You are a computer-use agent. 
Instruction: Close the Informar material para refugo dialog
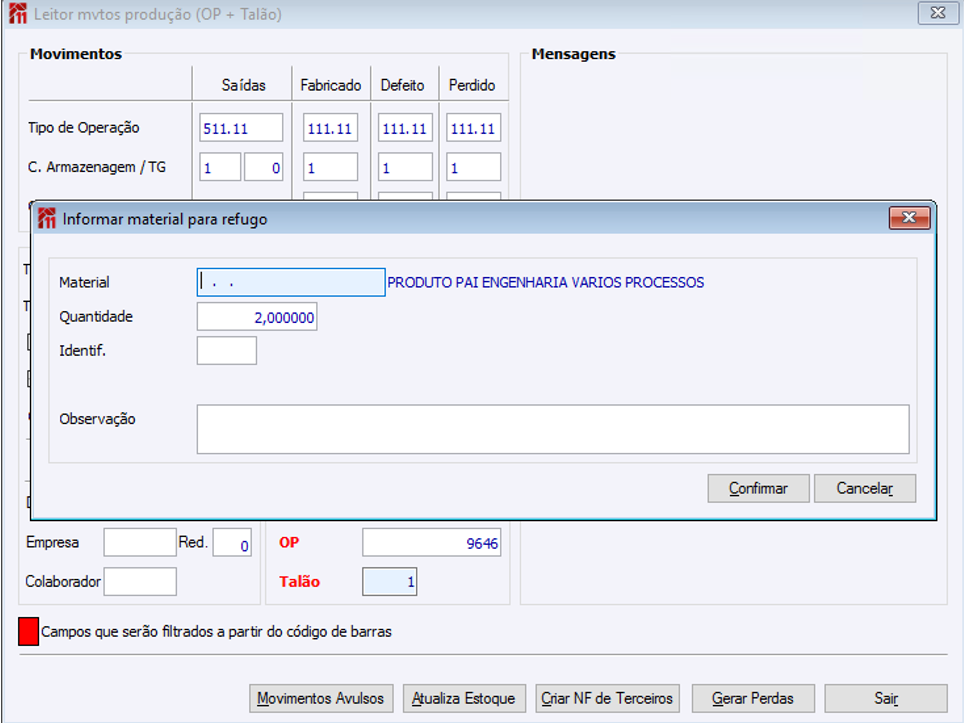coord(909,218)
